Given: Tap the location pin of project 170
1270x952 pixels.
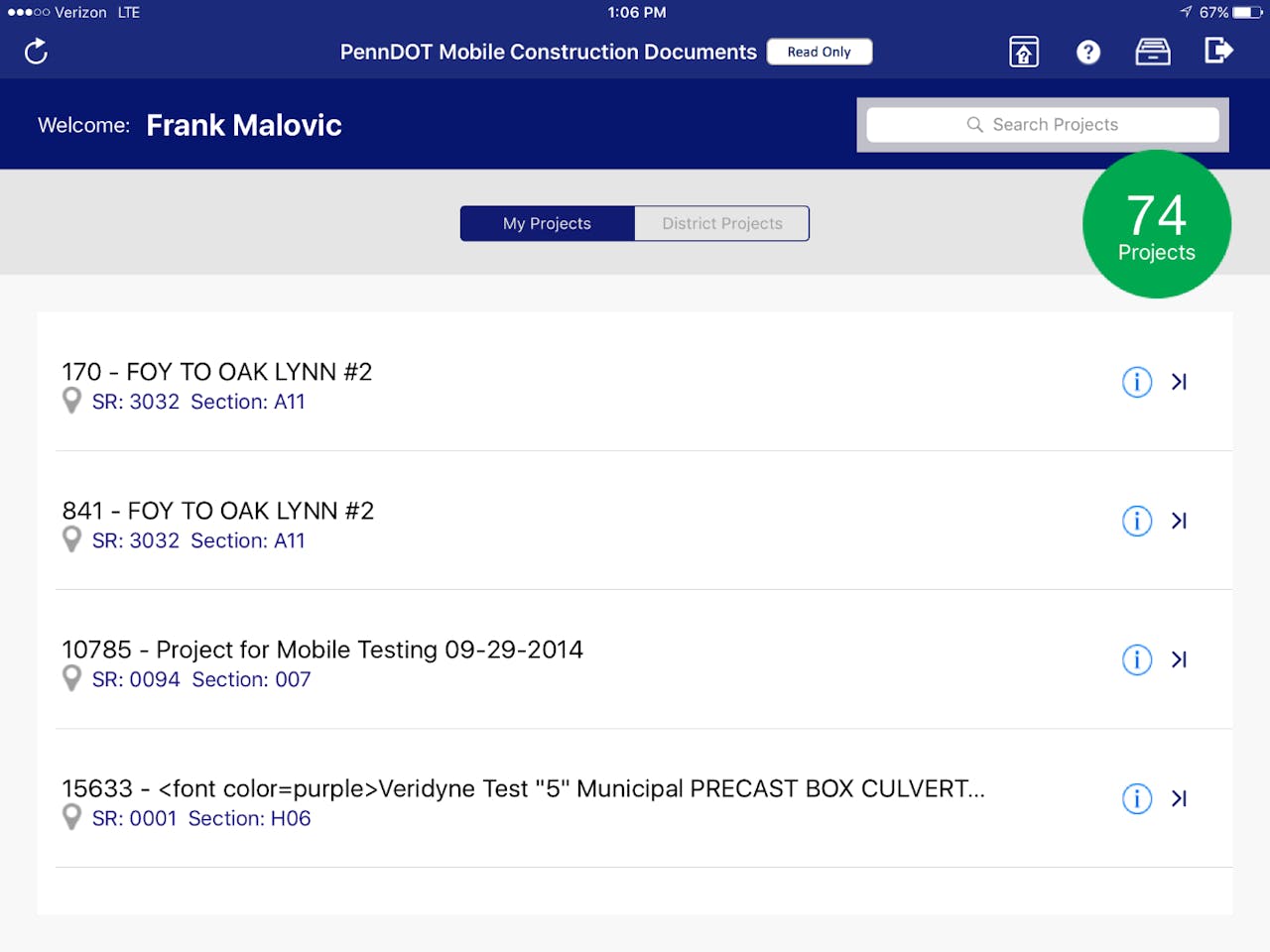Looking at the screenshot, I should 71,401.
